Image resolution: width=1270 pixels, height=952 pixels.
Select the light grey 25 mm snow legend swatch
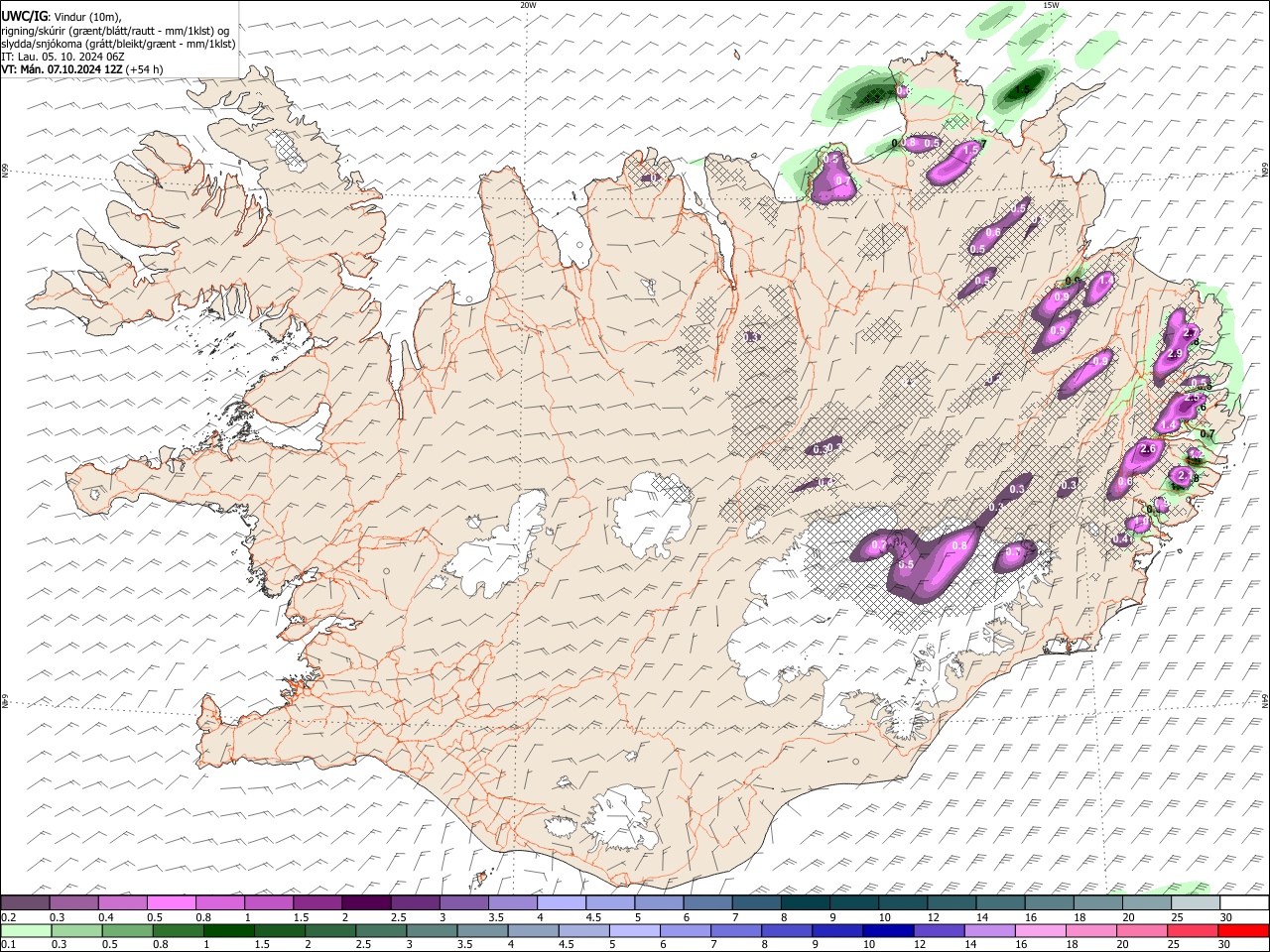(1195, 902)
